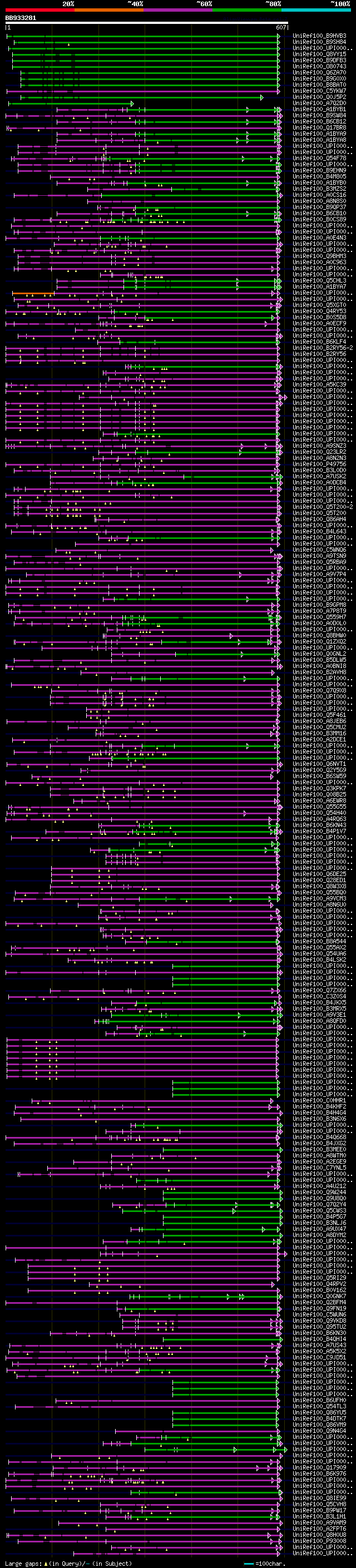
Task: Click label UniRef100_A8N2N3
Action: pos(319,458)
